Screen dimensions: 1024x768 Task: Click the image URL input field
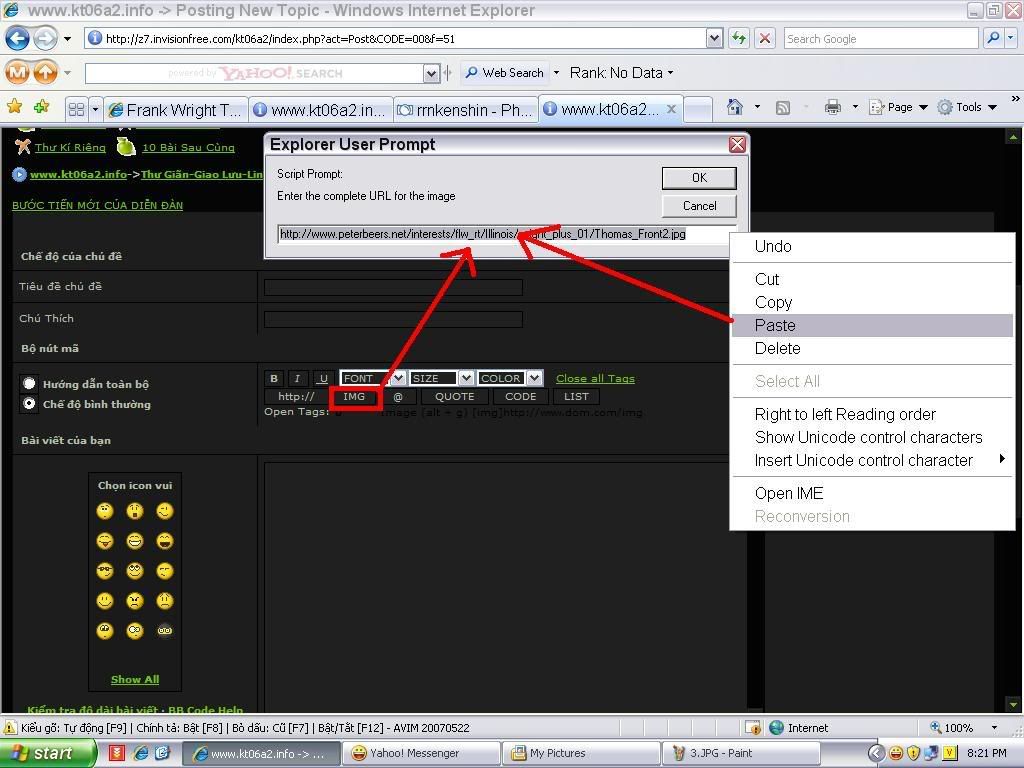pos(506,234)
